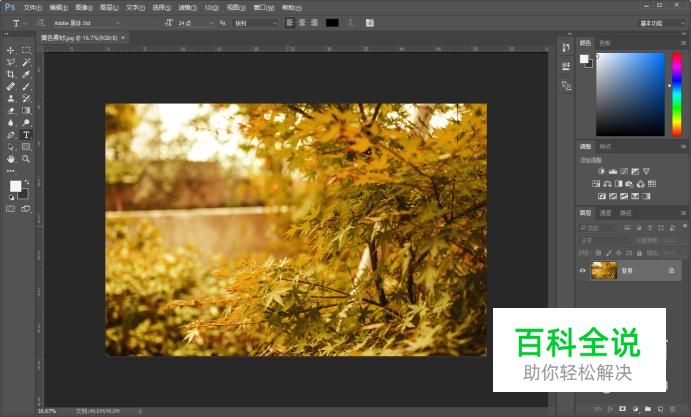Viewport: 691px width, 417px height.
Task: Open the Properties panel icon in dock
Action: 566,66
